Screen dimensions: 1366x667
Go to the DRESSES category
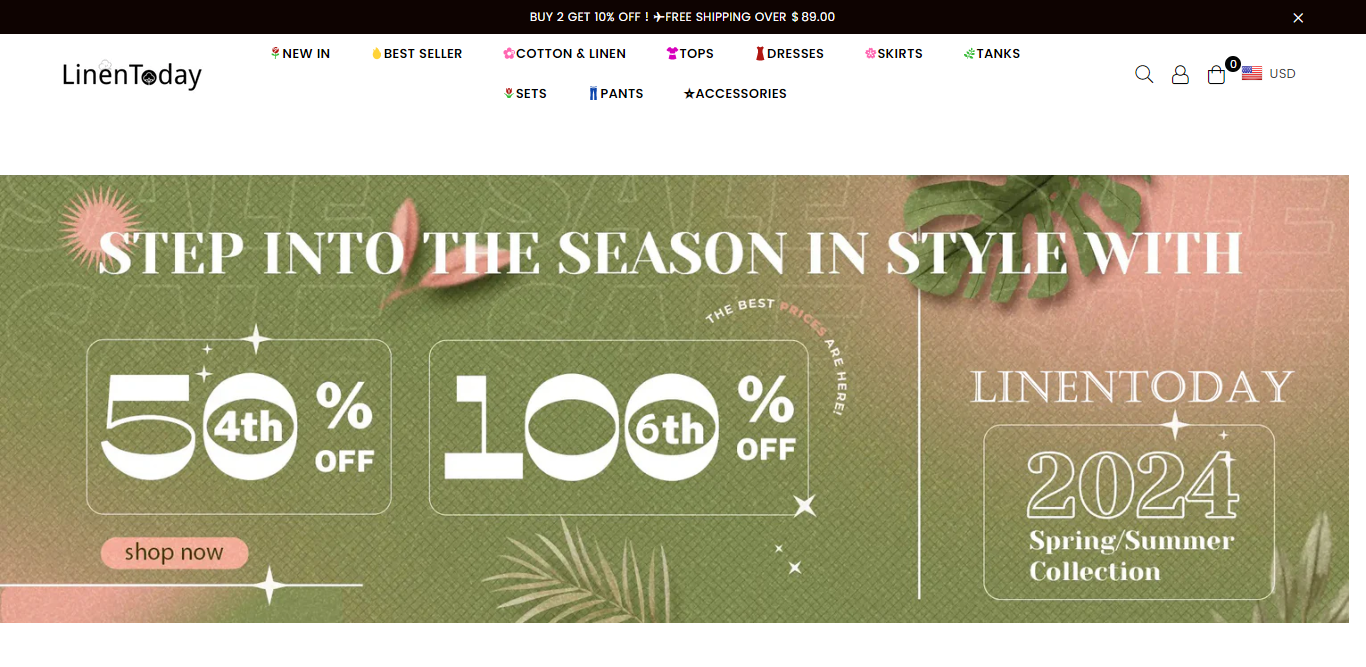click(789, 54)
